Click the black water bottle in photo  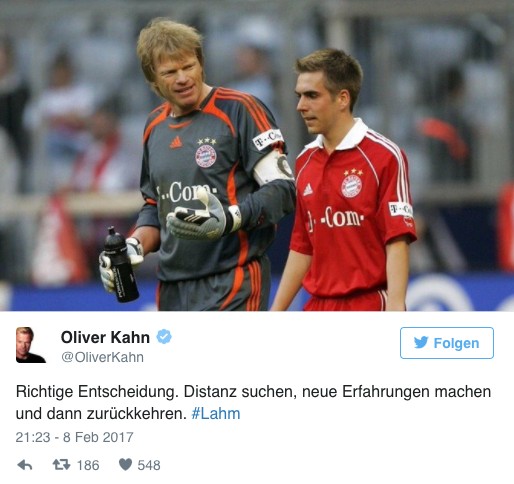click(x=121, y=265)
